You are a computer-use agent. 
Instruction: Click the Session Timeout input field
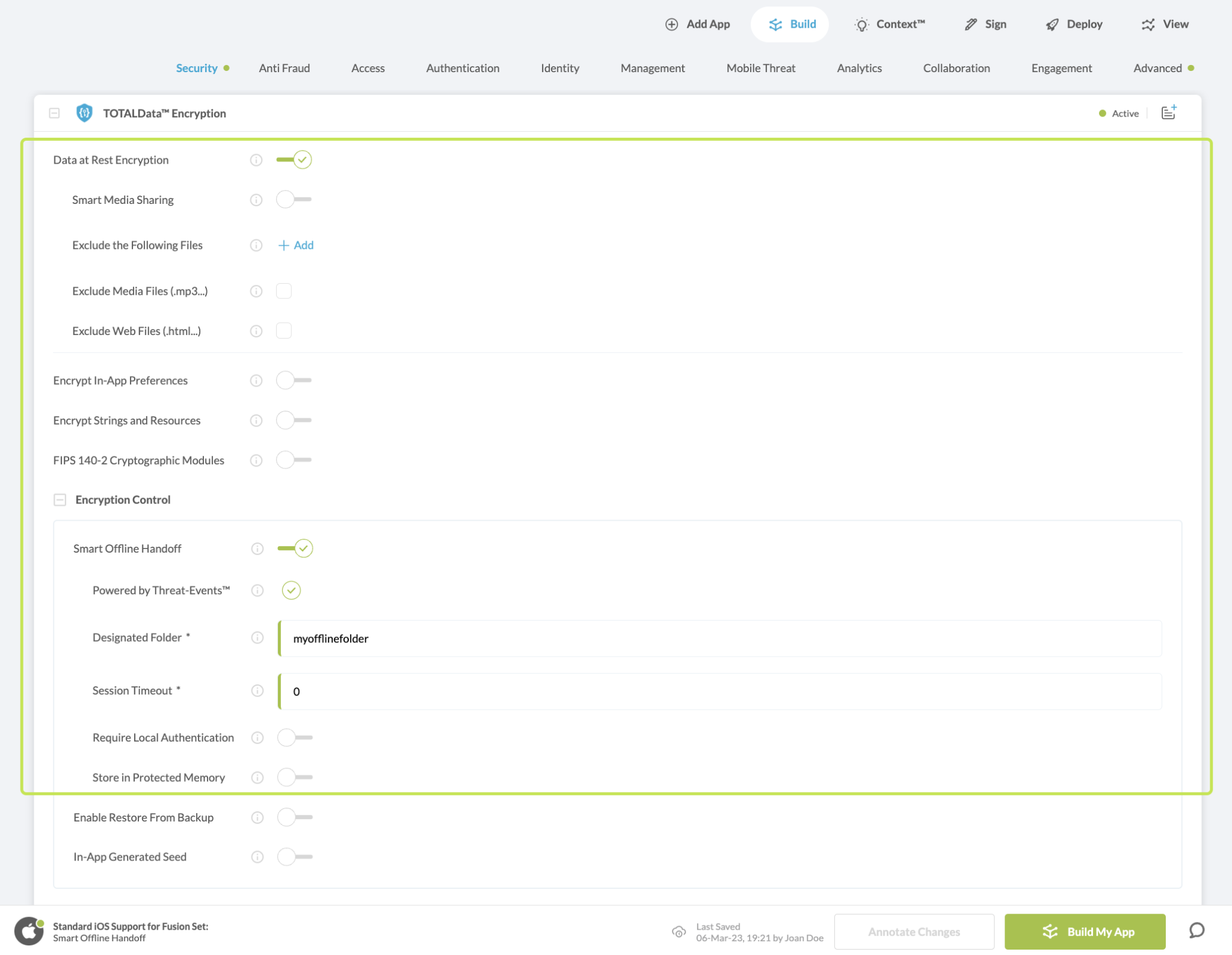(719, 692)
